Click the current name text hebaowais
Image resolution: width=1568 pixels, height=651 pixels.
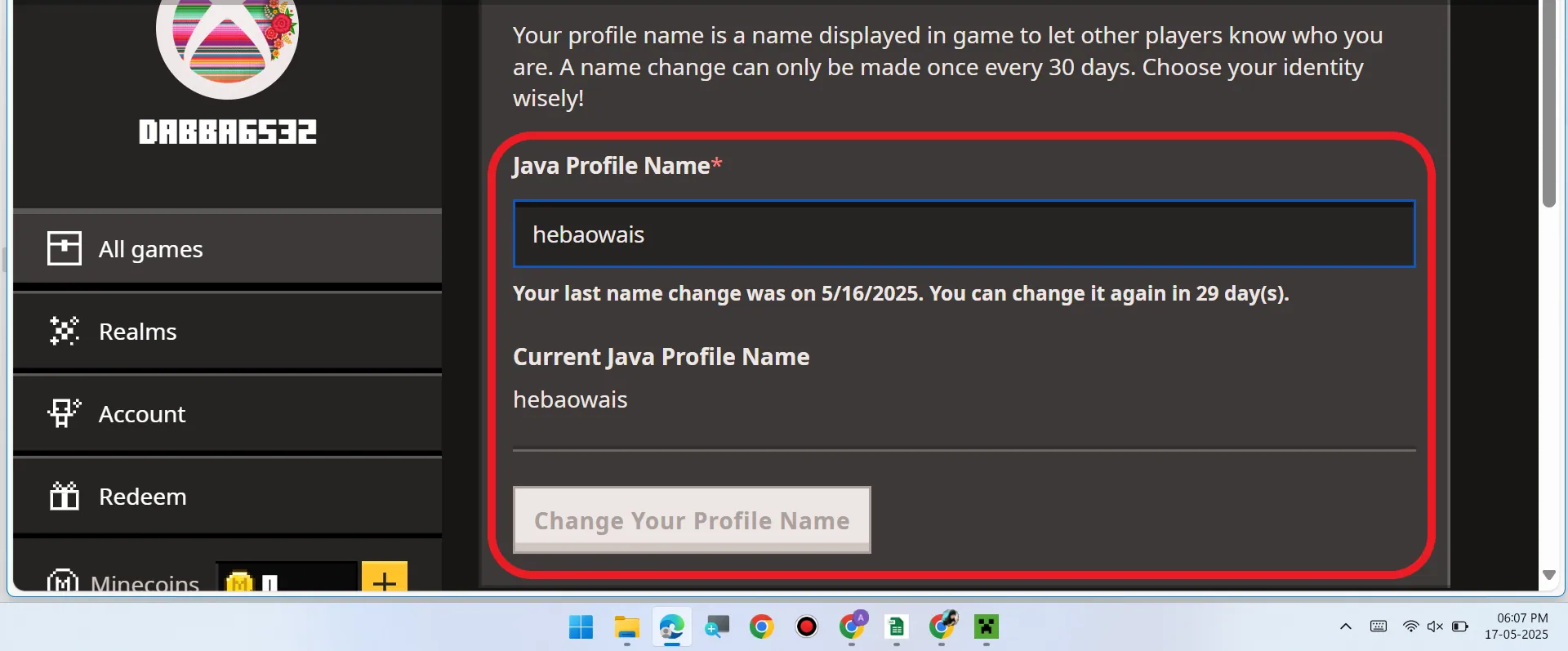tap(570, 399)
